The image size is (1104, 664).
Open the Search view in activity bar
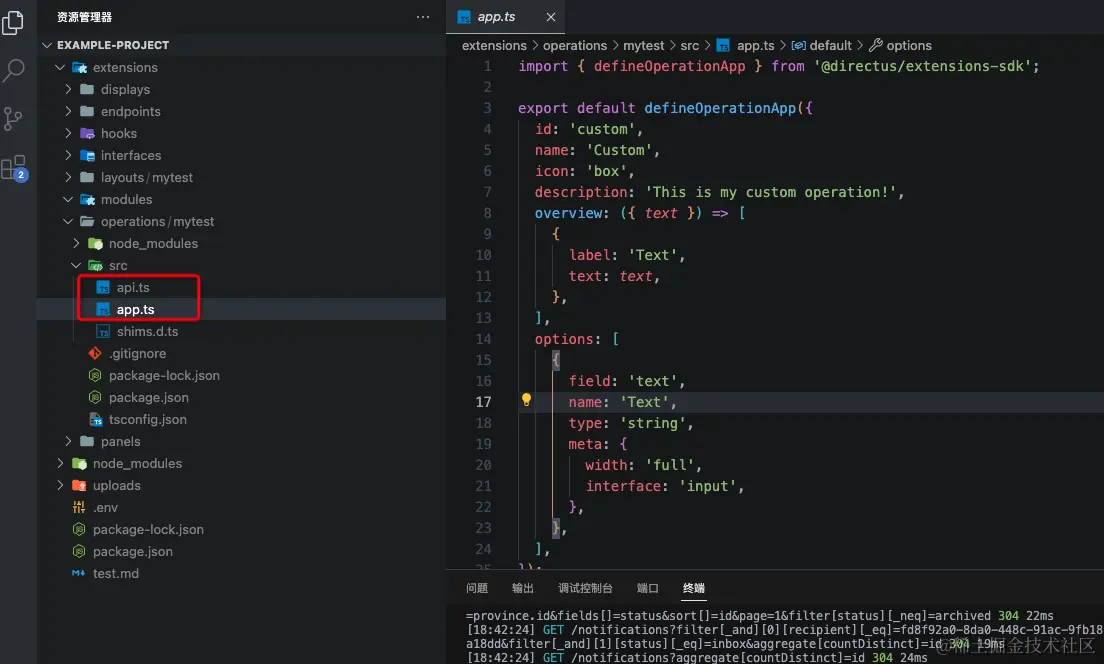[x=13, y=70]
